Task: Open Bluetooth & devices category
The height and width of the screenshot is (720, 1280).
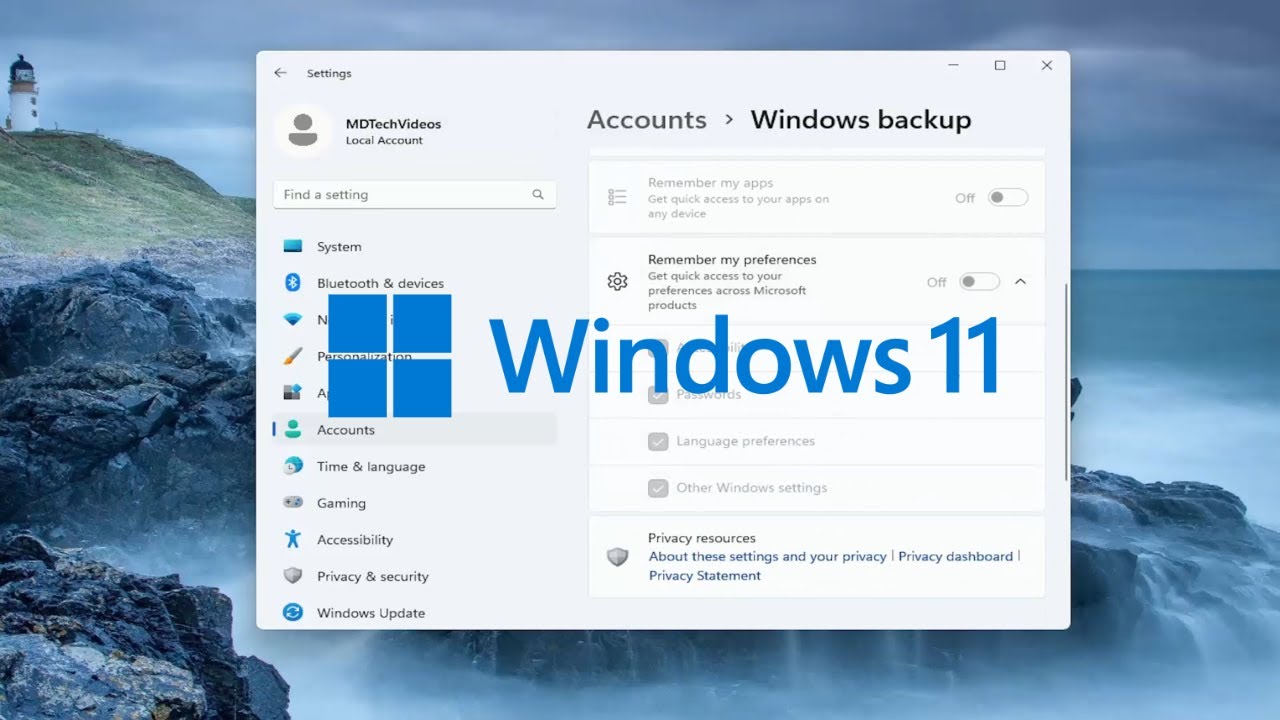Action: click(x=414, y=283)
